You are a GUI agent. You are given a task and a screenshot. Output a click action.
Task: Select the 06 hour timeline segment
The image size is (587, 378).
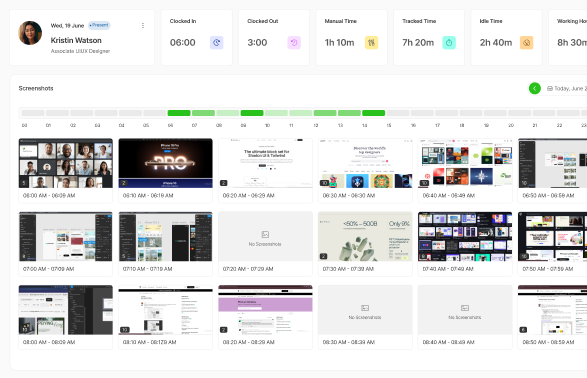click(179, 113)
